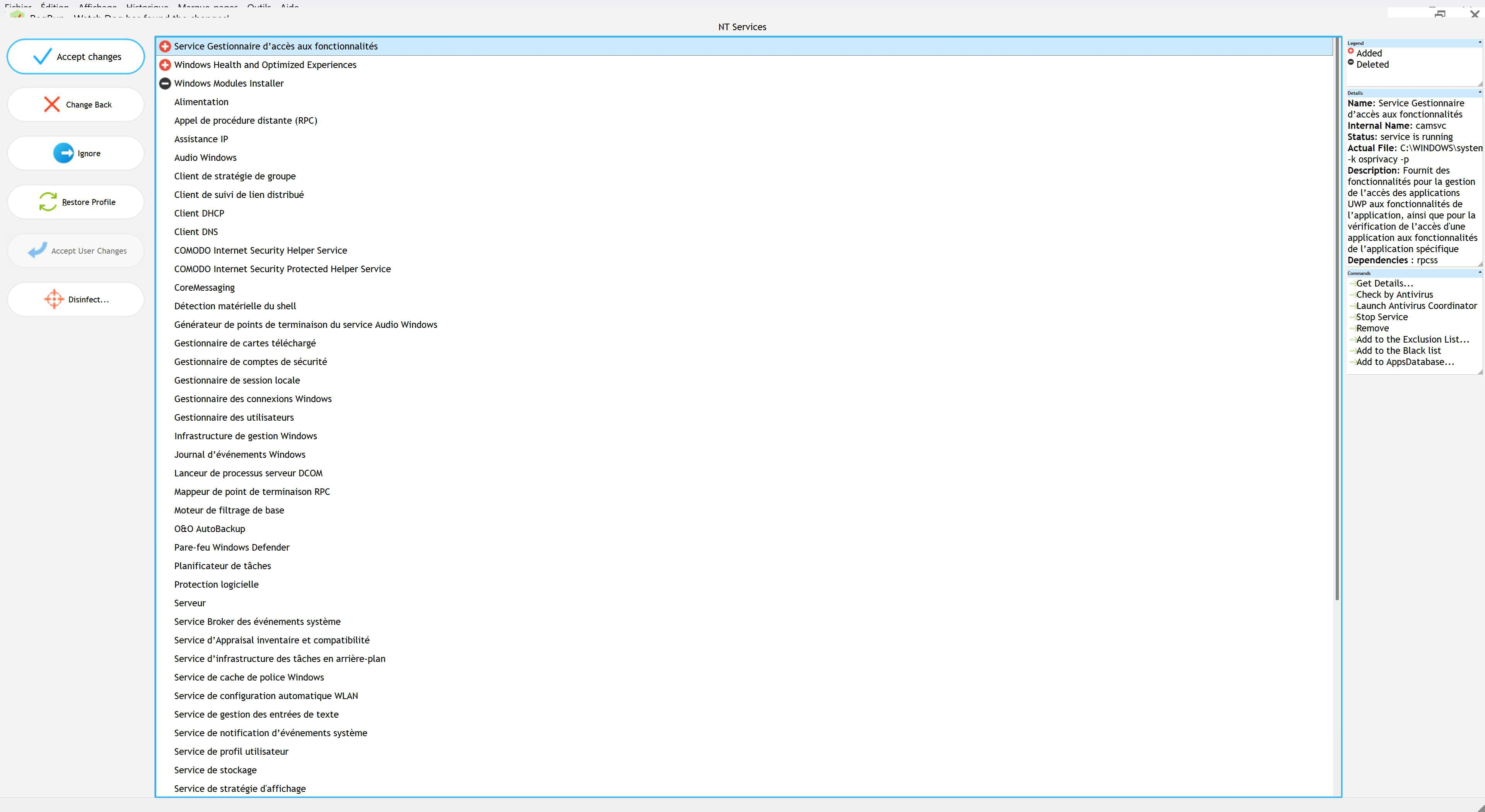Select COMODO Internet Security Helper Service
Screen dimensions: 1485x812
tap(261, 250)
